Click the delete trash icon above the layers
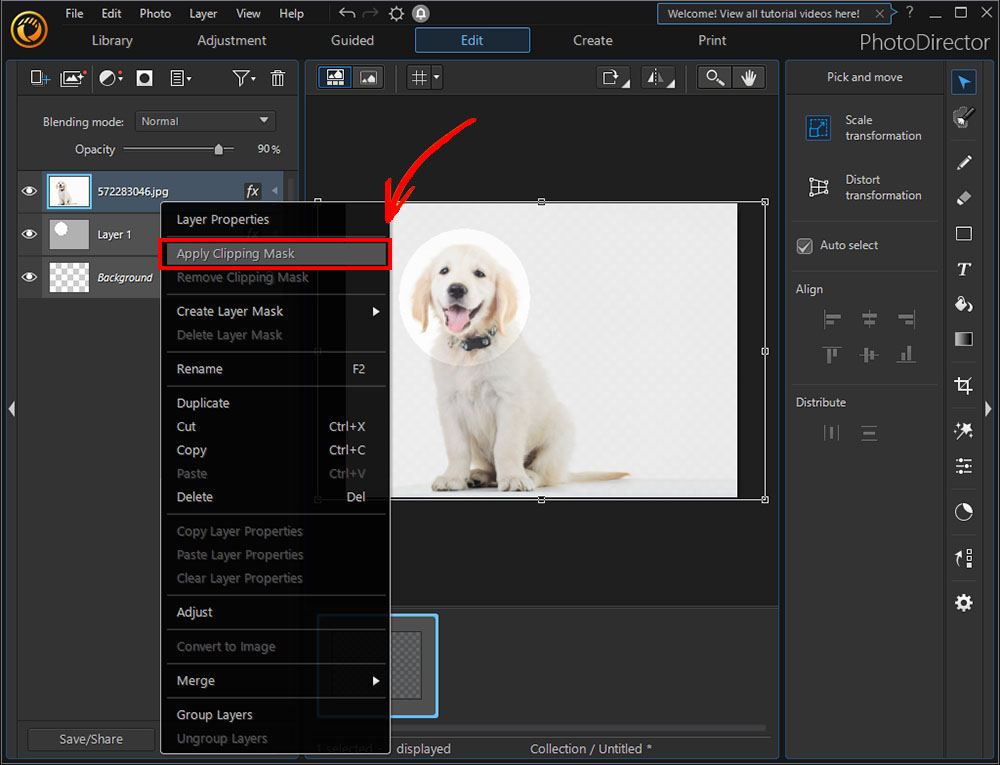1000x765 pixels. (x=278, y=77)
